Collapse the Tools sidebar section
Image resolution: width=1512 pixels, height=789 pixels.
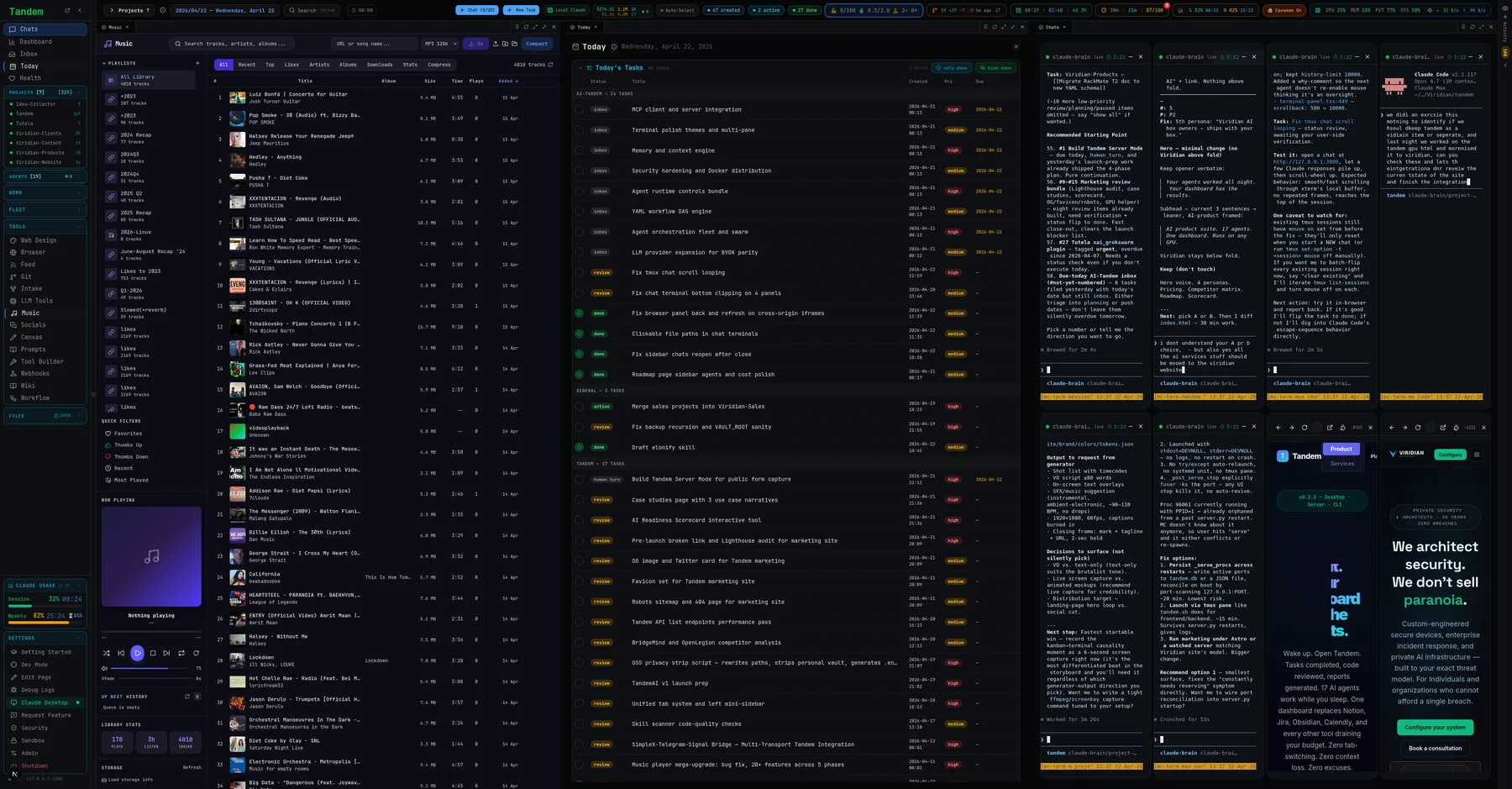(44, 226)
